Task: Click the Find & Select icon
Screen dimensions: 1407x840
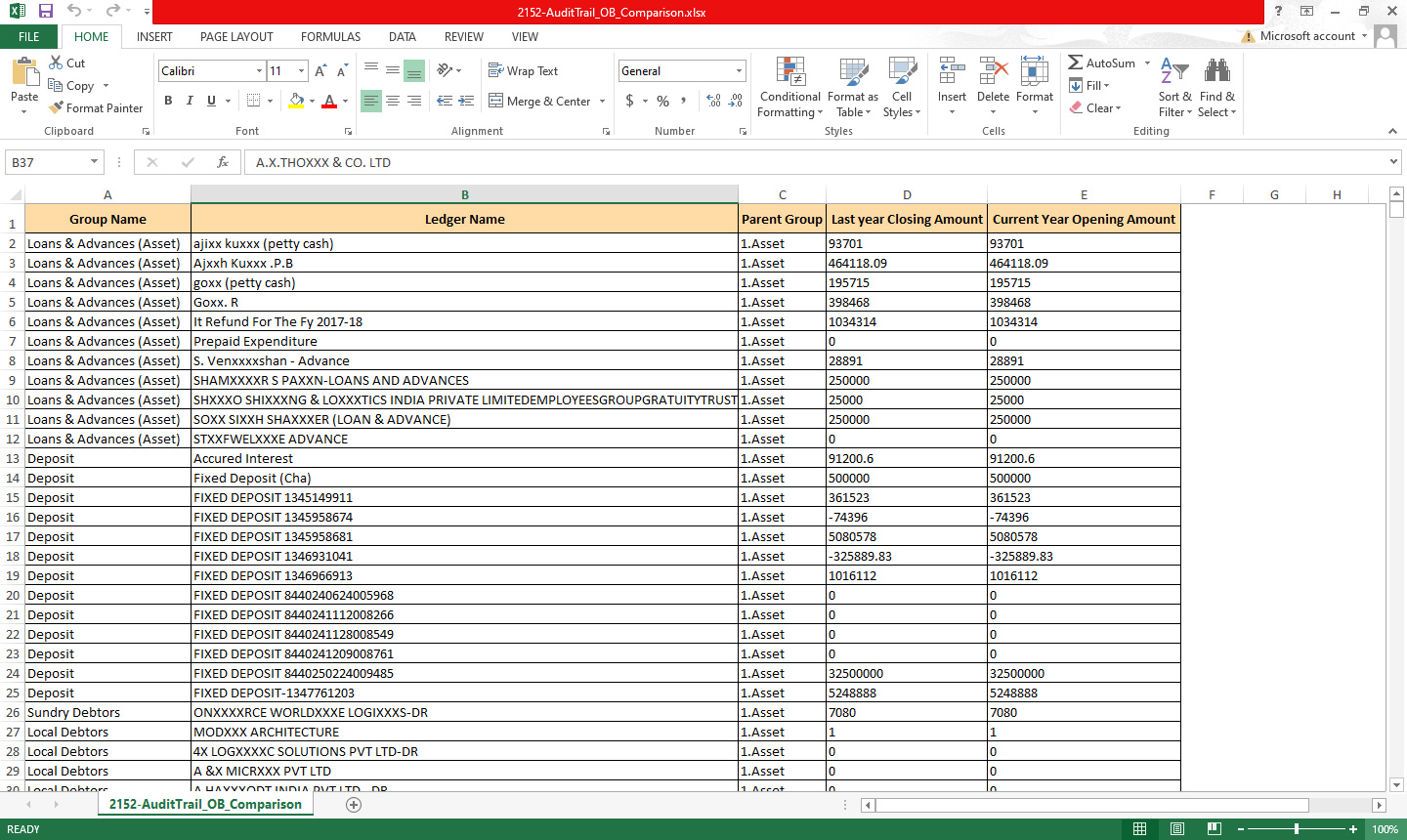Action: point(1216,87)
